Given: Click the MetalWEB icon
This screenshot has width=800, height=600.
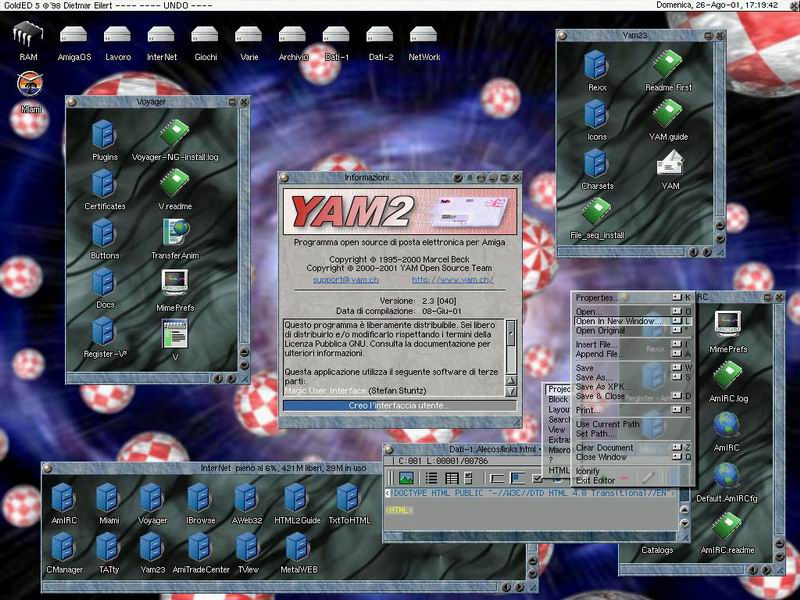Looking at the screenshot, I should tap(298, 547).
